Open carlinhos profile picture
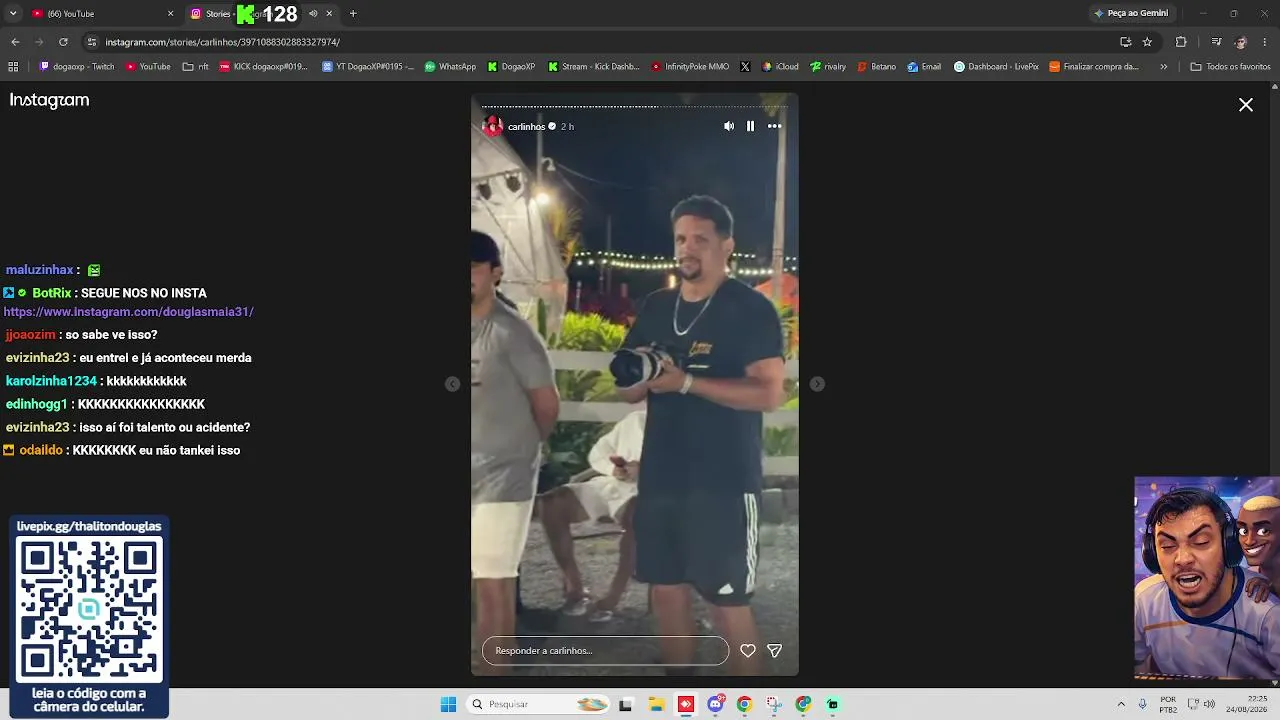The height and width of the screenshot is (720, 1280). [x=493, y=126]
